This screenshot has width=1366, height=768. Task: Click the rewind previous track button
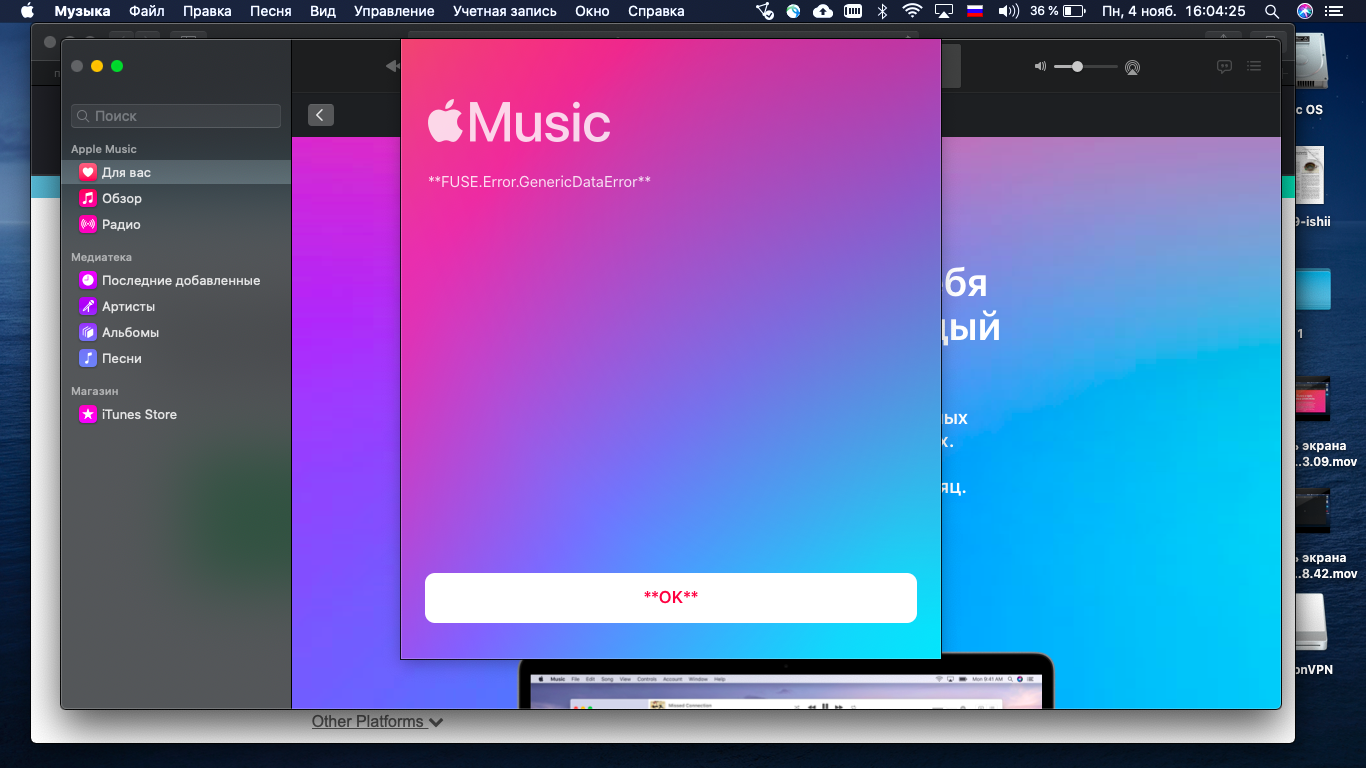[x=392, y=67]
